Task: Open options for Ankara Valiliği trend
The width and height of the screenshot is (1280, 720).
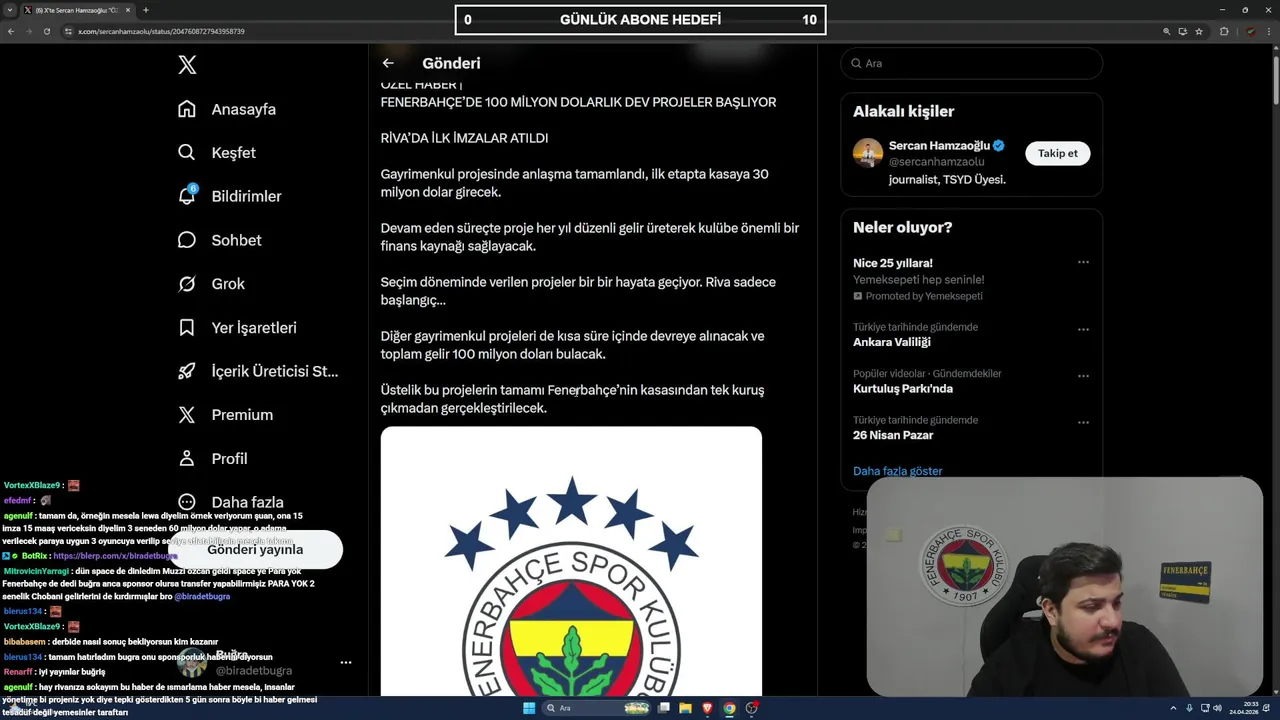Action: coord(1083,329)
